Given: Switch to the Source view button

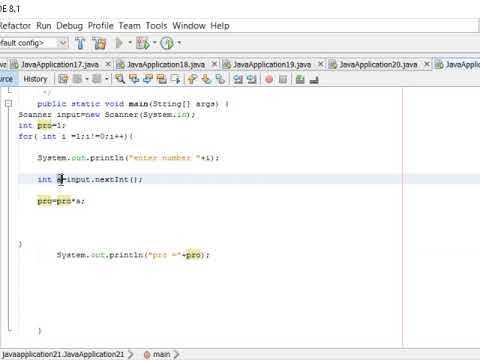Looking at the screenshot, I should [x=7, y=79].
